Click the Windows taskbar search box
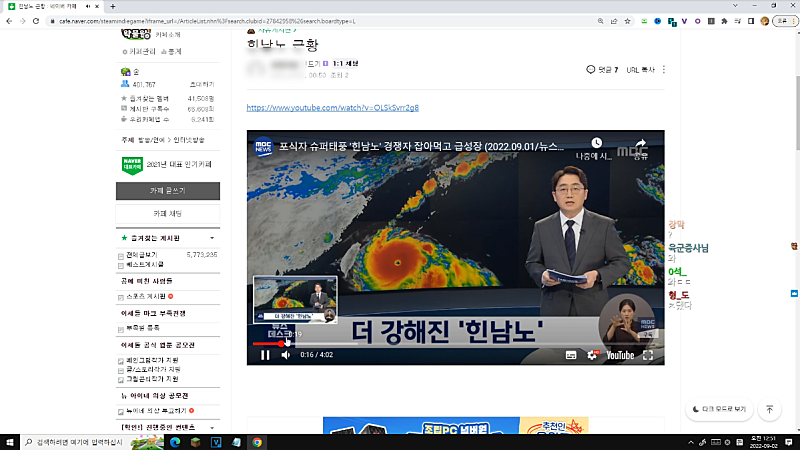800x450 pixels. coord(77,442)
